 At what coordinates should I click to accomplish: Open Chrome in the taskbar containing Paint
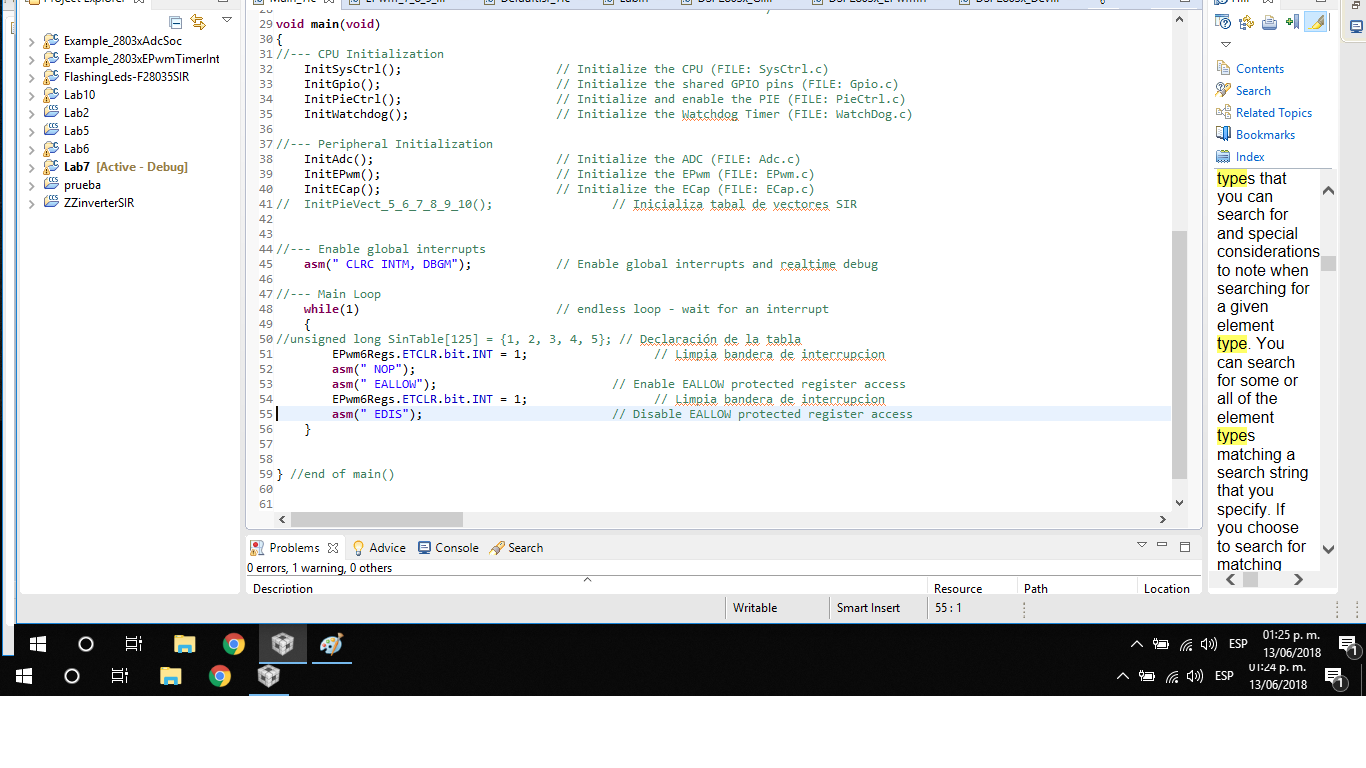(234, 644)
